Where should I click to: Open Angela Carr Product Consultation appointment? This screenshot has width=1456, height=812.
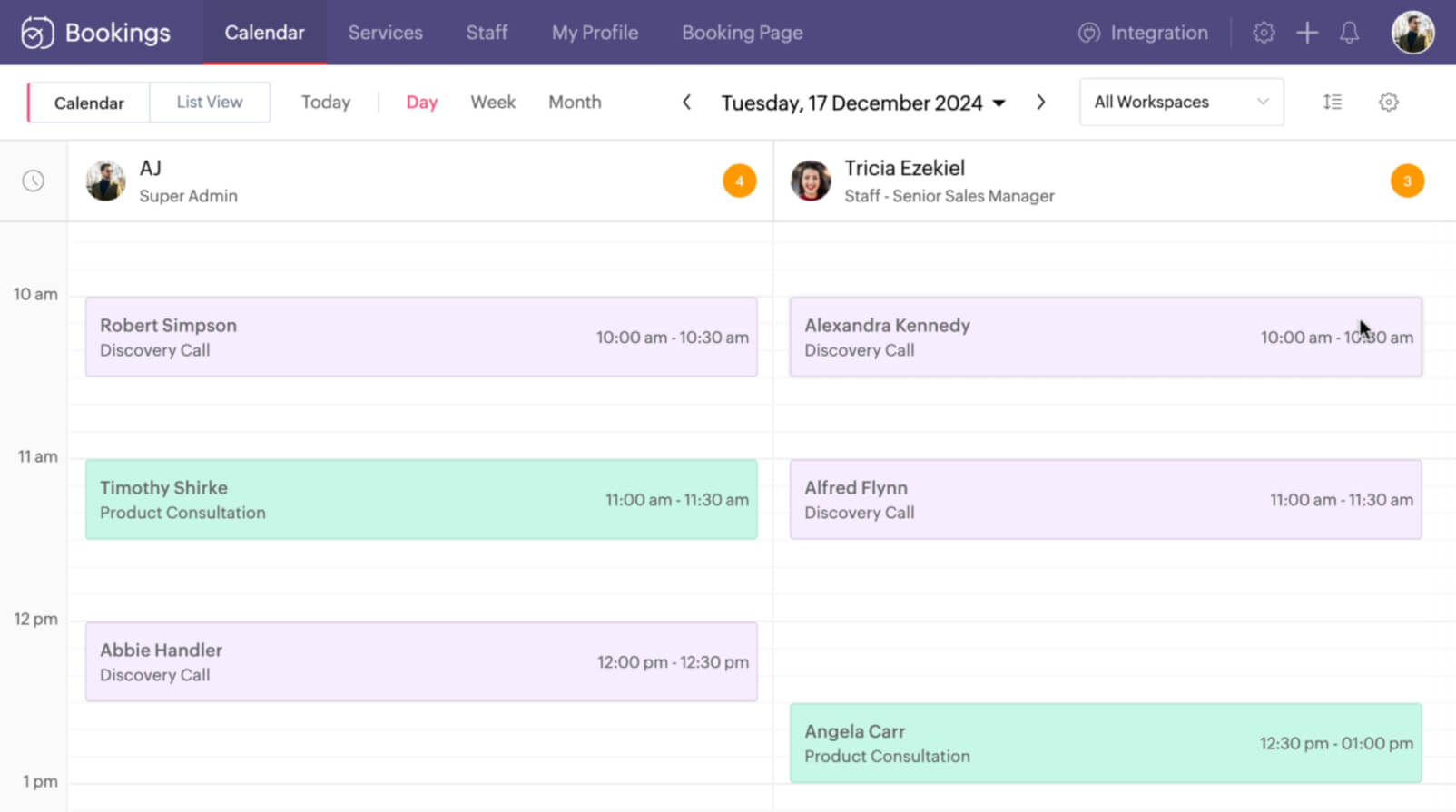pos(1105,743)
